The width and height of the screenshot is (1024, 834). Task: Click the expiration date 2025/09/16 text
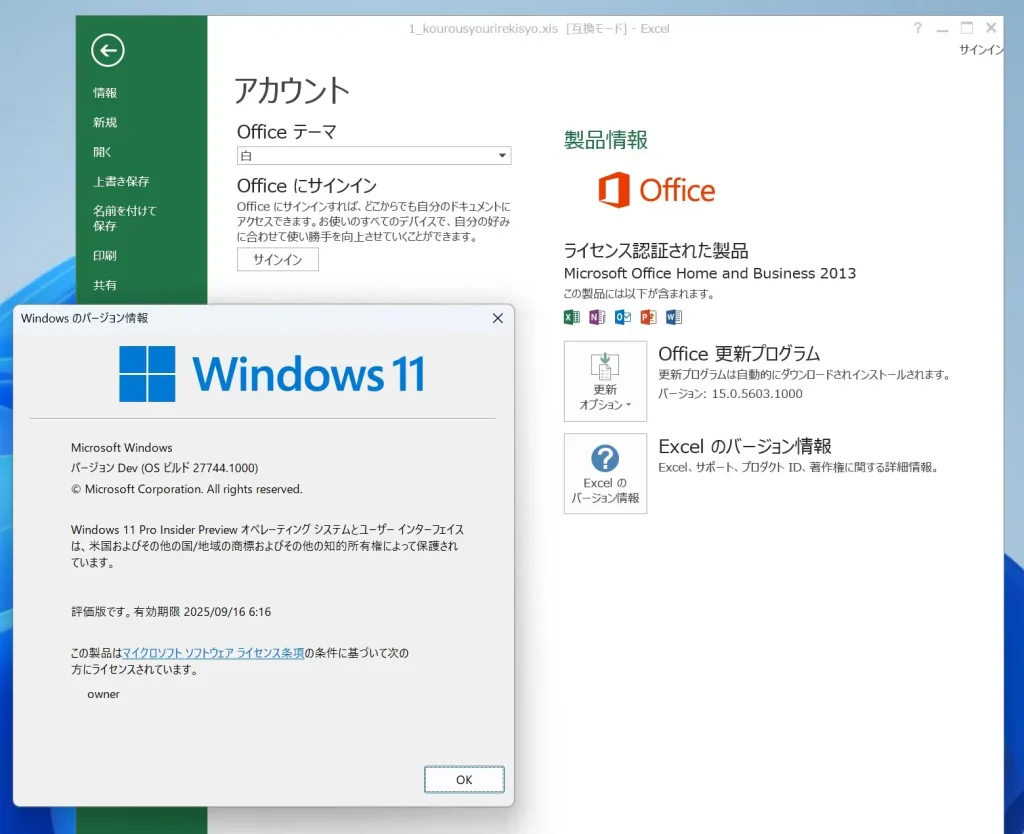click(x=227, y=612)
